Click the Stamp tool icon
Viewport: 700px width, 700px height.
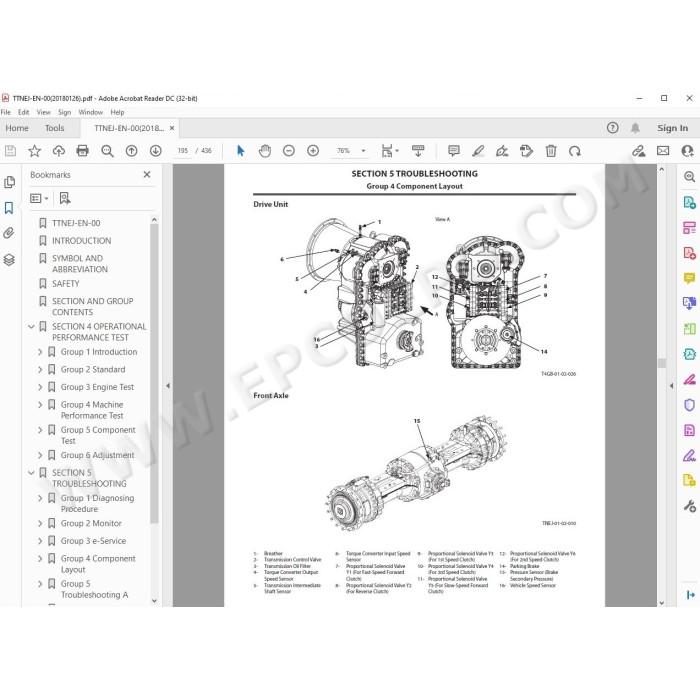click(526, 151)
